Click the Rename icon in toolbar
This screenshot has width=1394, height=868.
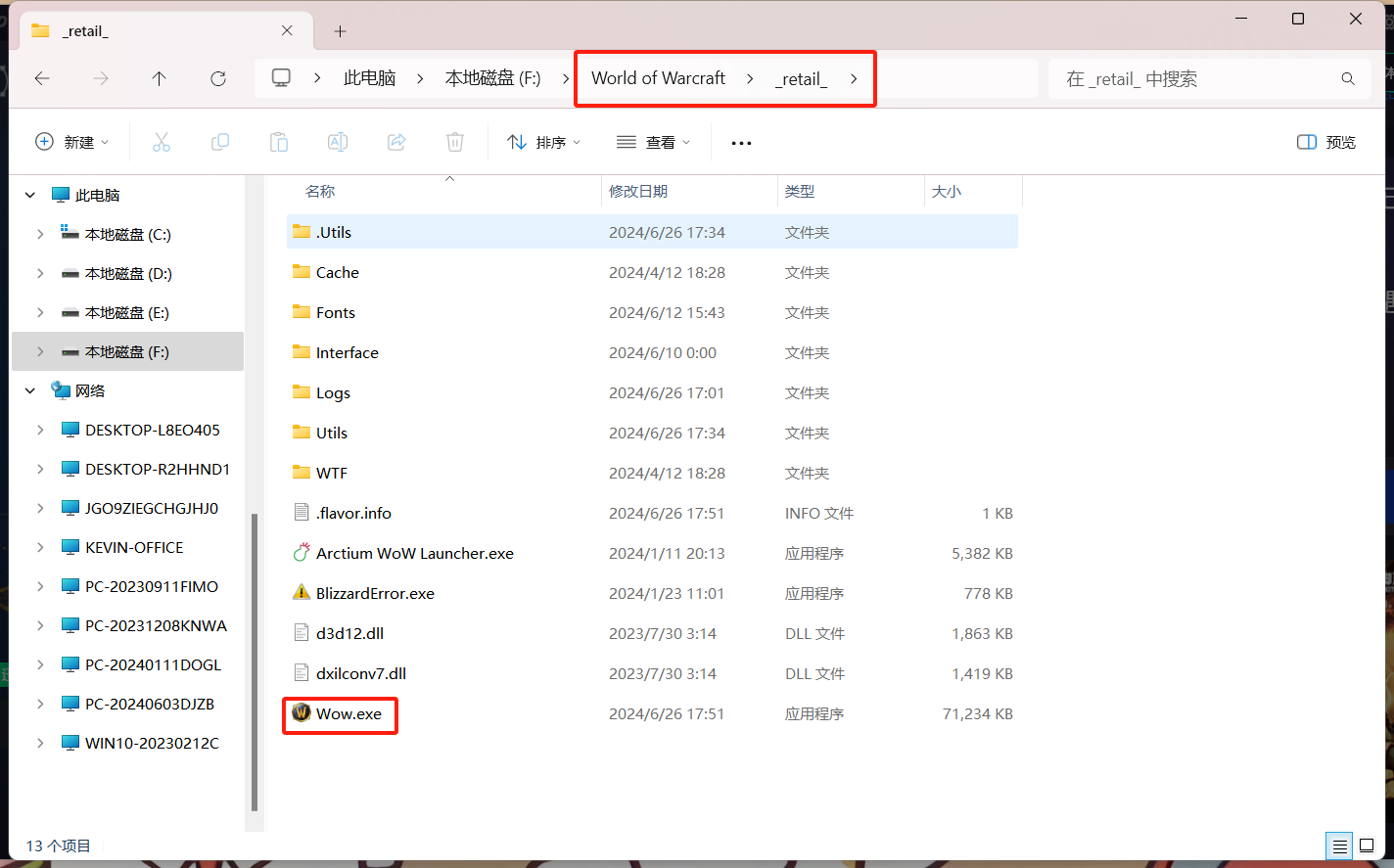click(x=338, y=142)
